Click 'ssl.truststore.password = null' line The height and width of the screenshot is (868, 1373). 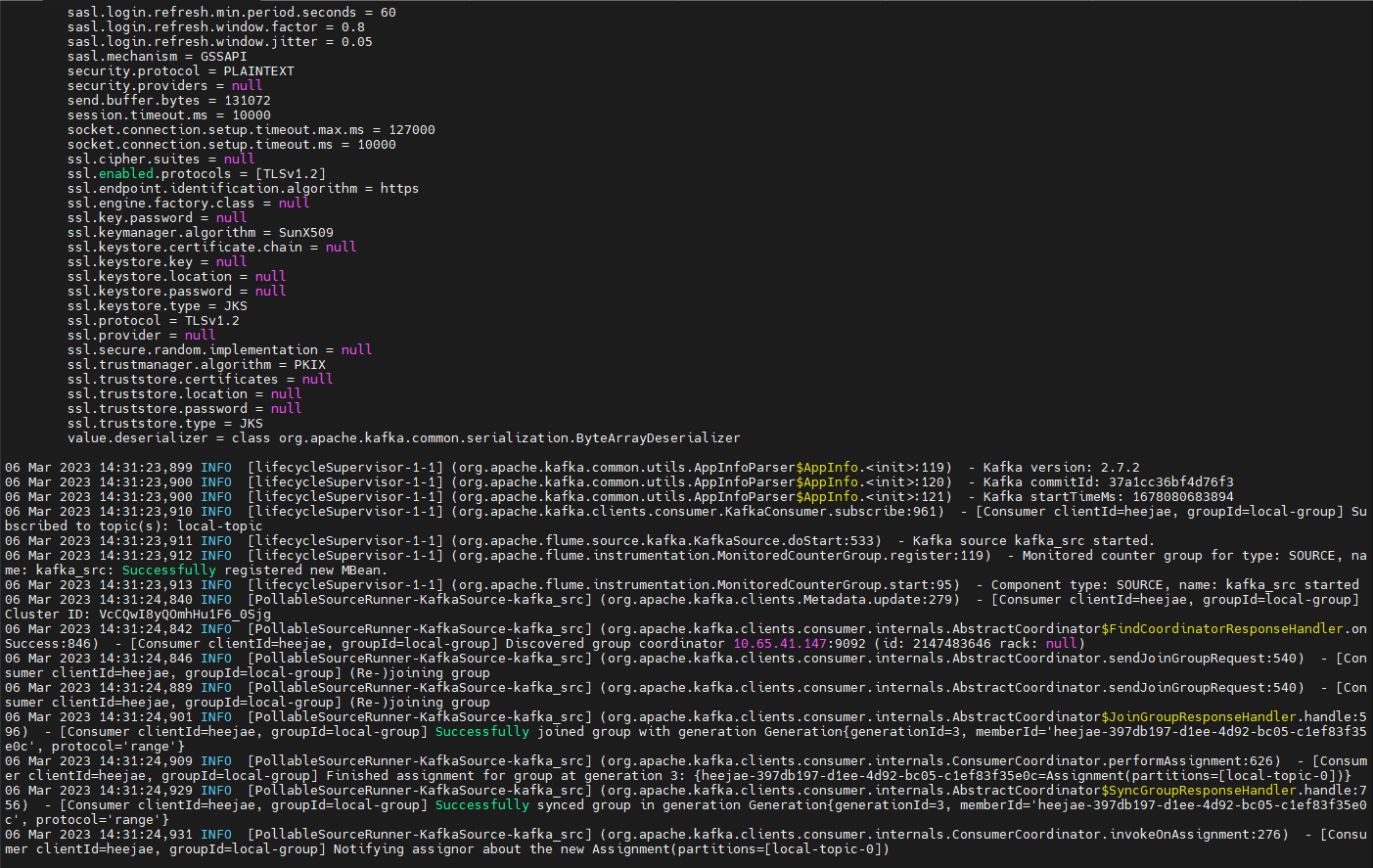pyautogui.click(x=185, y=409)
